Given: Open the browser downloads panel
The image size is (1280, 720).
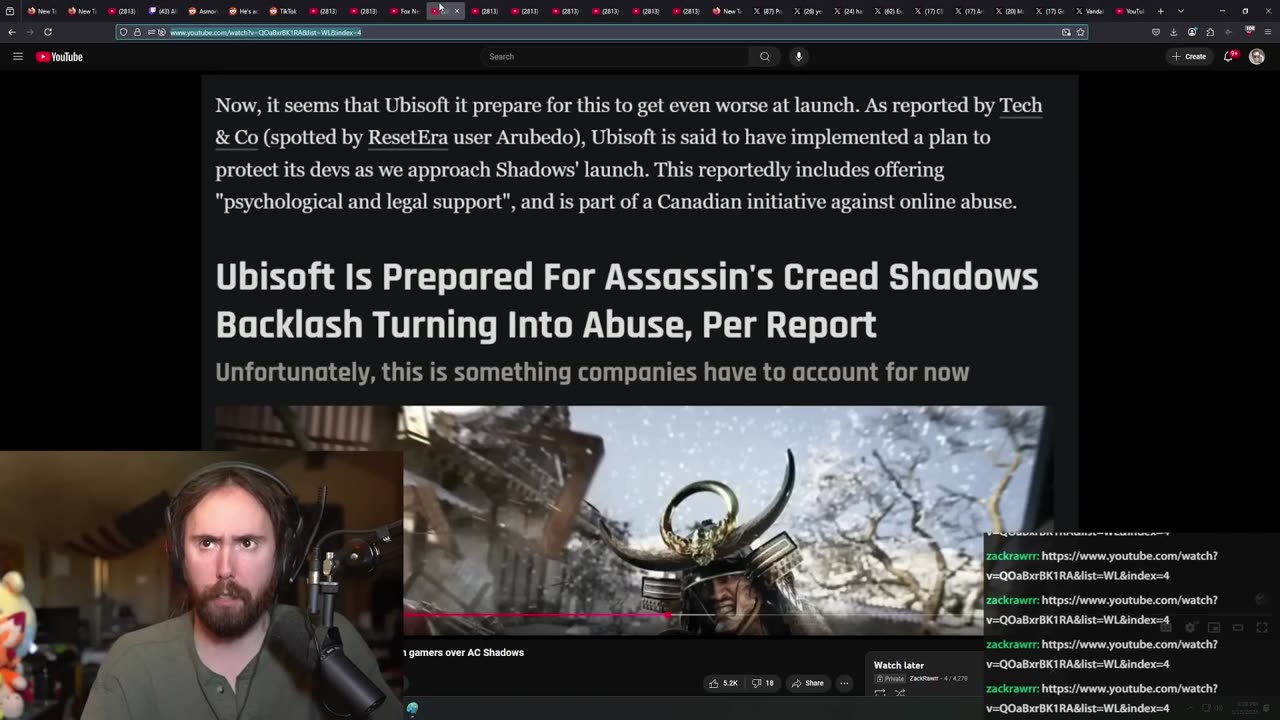Looking at the screenshot, I should tap(1174, 32).
